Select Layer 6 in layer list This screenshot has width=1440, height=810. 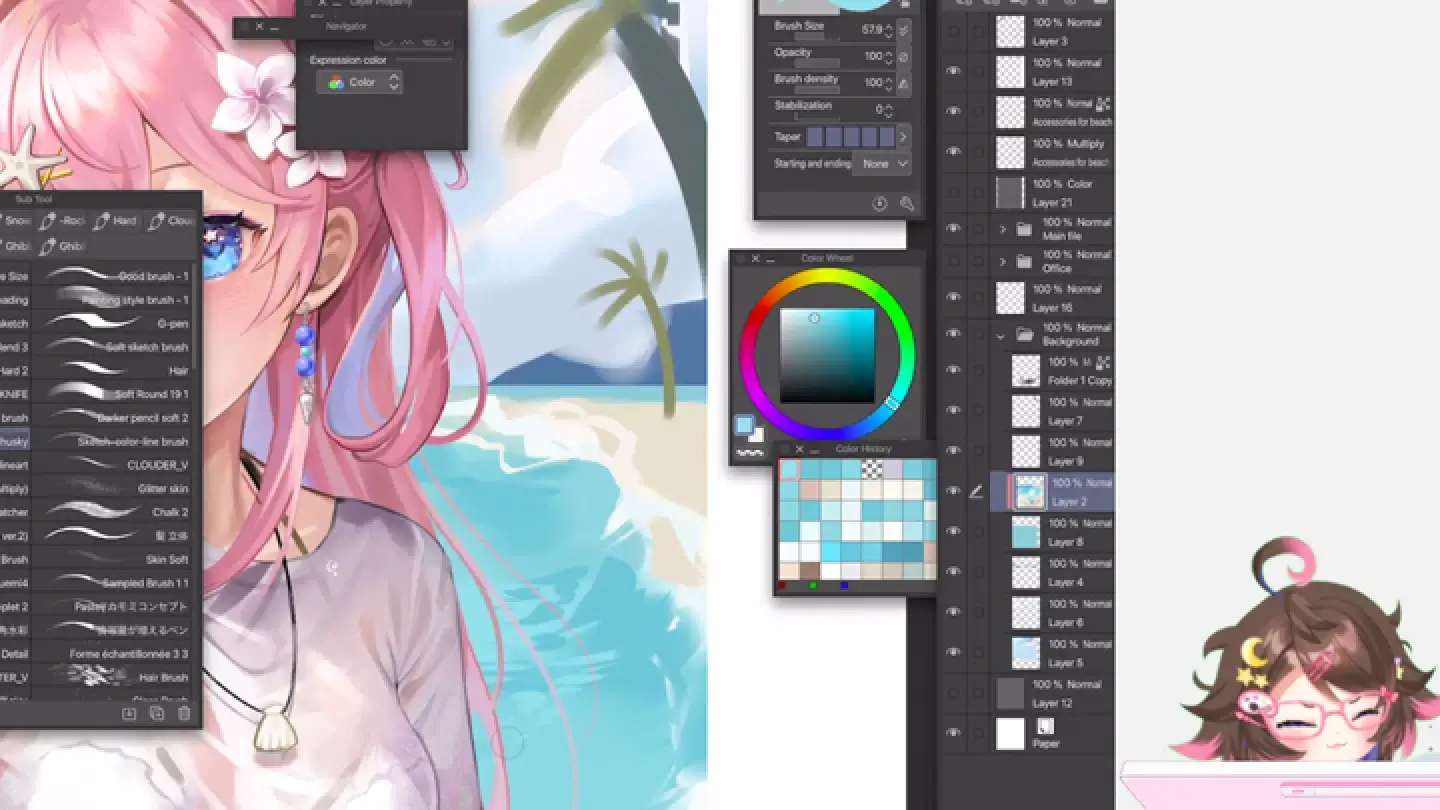coord(1051,612)
